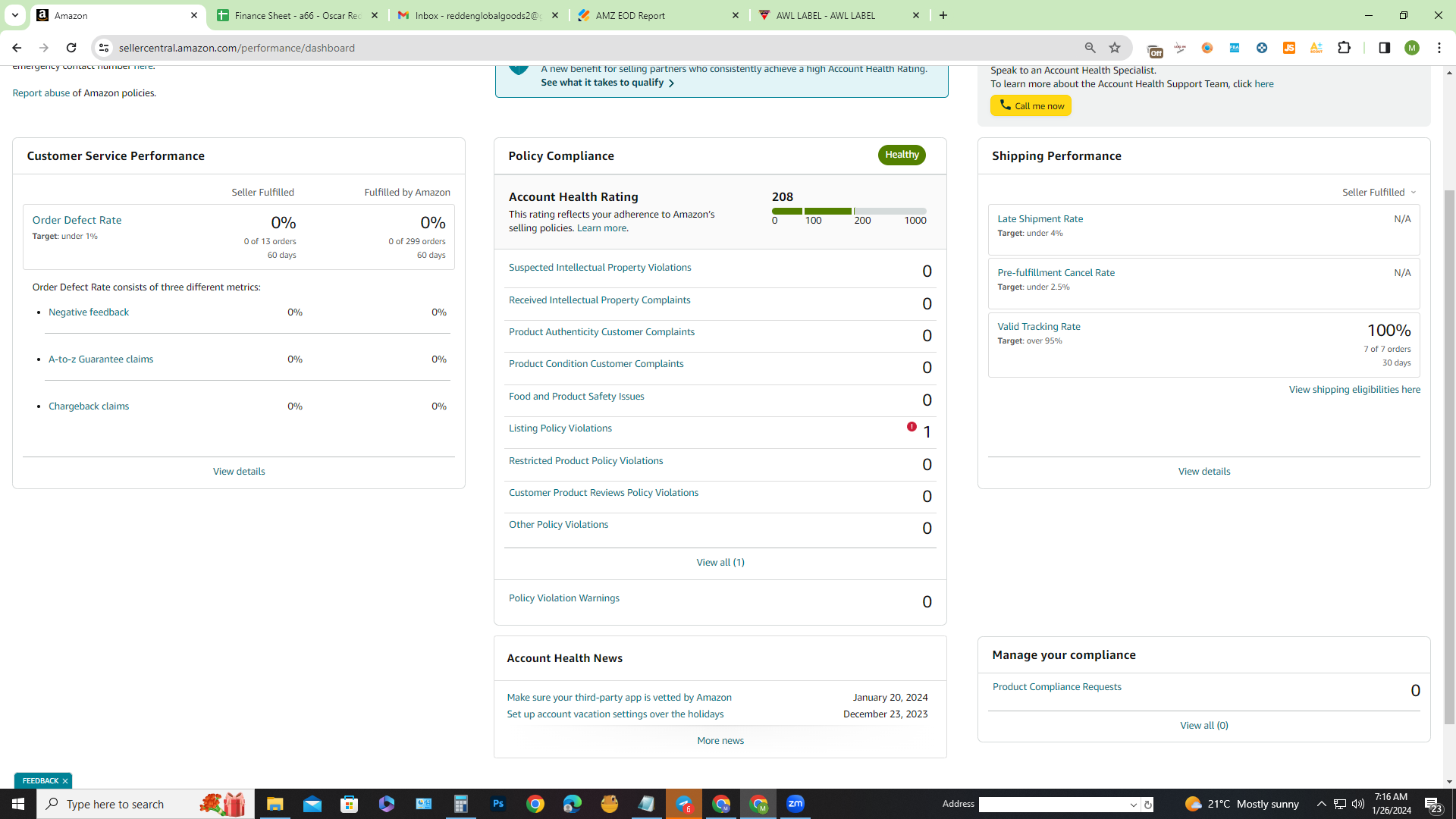Click 'View shipping eligibilities here'

[x=1354, y=389]
